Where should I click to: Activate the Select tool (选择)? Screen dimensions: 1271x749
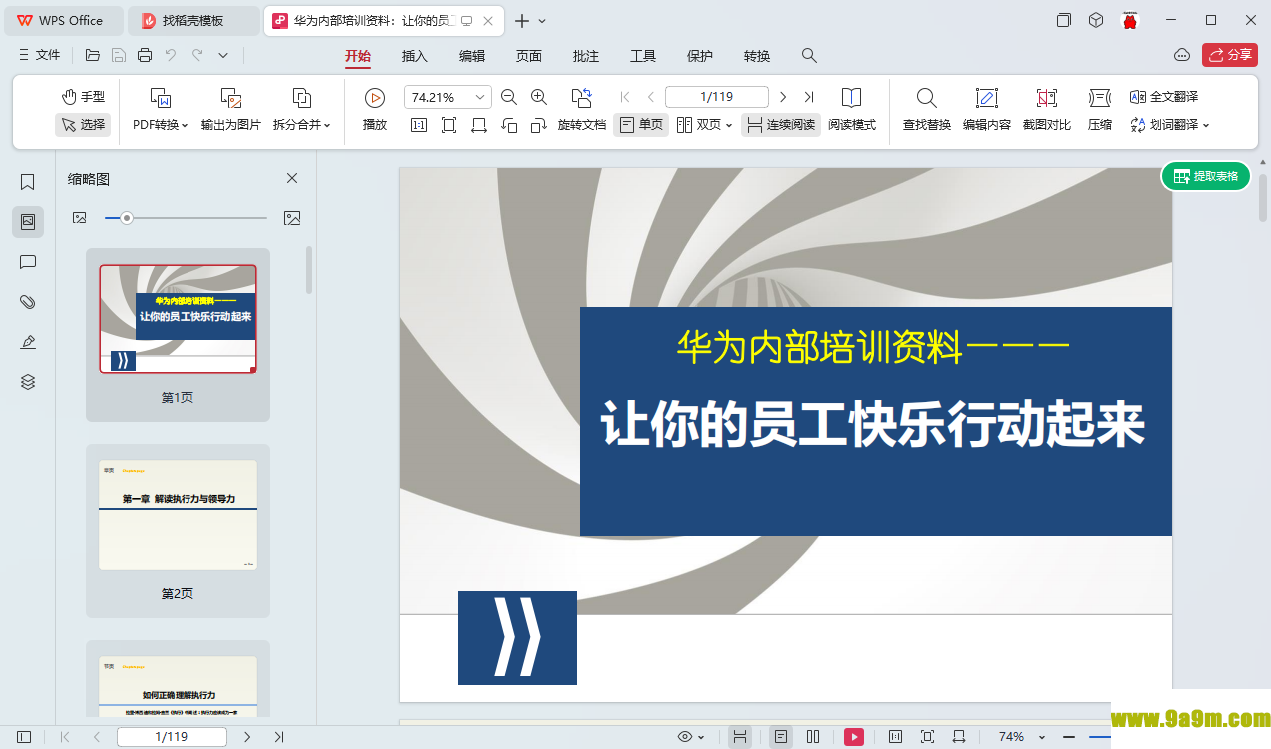point(83,125)
